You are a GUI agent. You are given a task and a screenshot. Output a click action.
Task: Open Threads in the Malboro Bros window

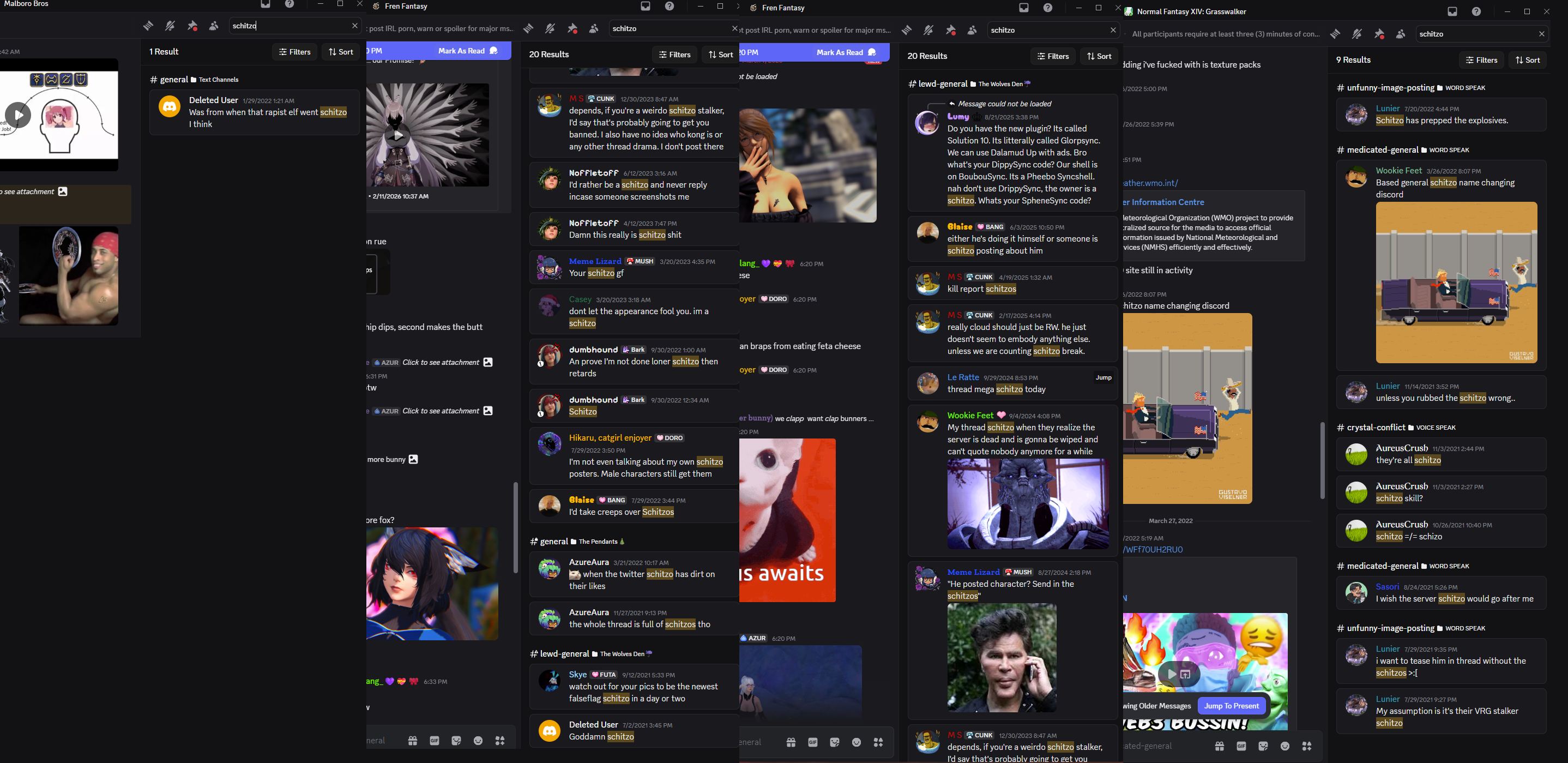(148, 26)
